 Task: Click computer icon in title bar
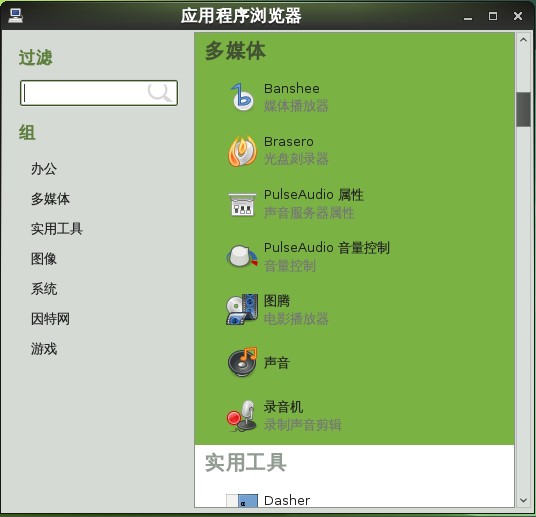tap(15, 16)
